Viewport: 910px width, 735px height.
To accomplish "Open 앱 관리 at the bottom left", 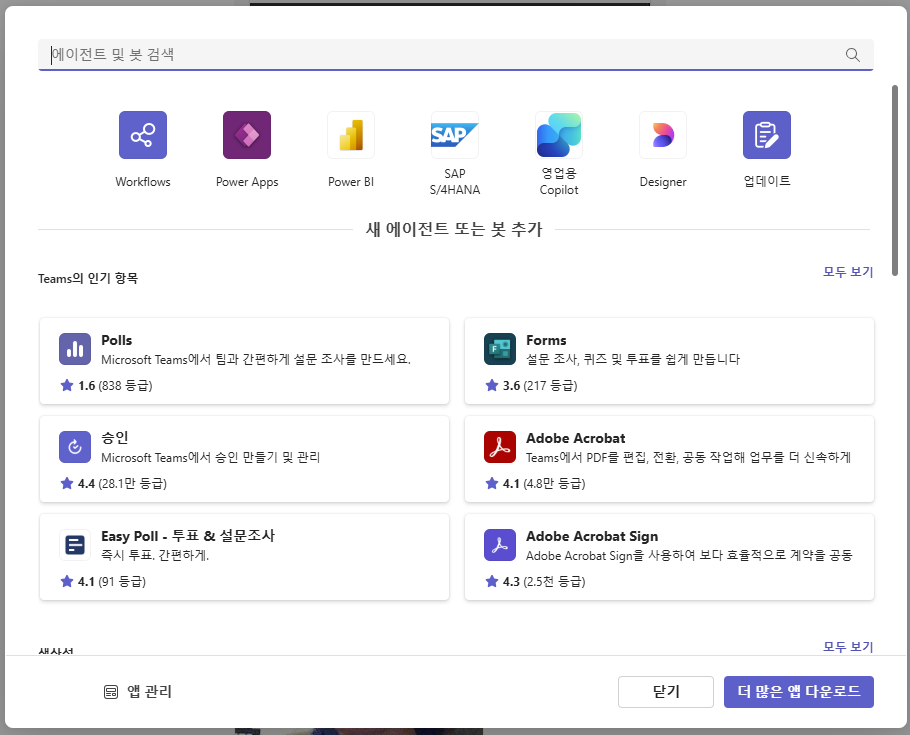I will (x=138, y=692).
